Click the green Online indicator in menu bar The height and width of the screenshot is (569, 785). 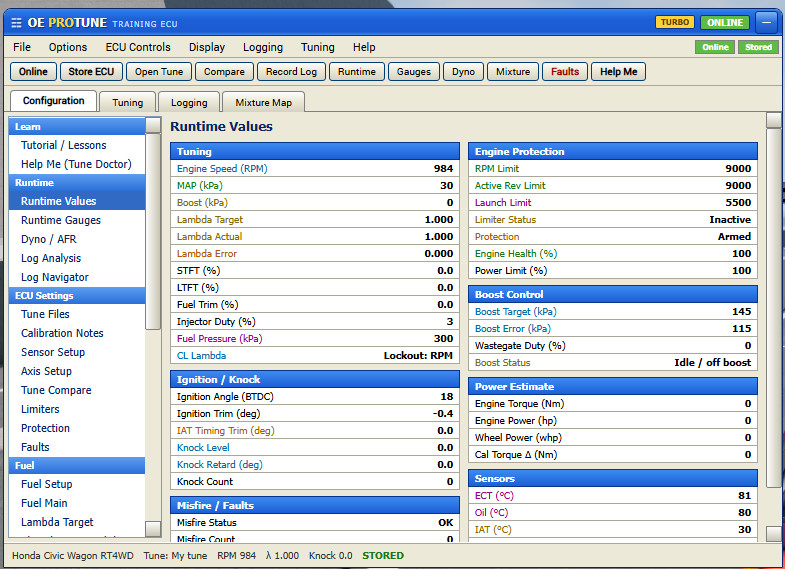[715, 47]
